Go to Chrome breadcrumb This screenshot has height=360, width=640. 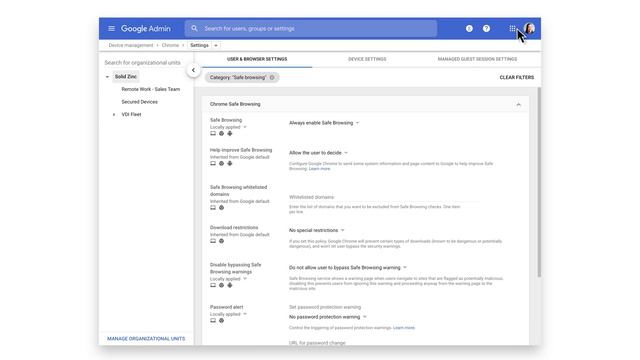pos(170,45)
